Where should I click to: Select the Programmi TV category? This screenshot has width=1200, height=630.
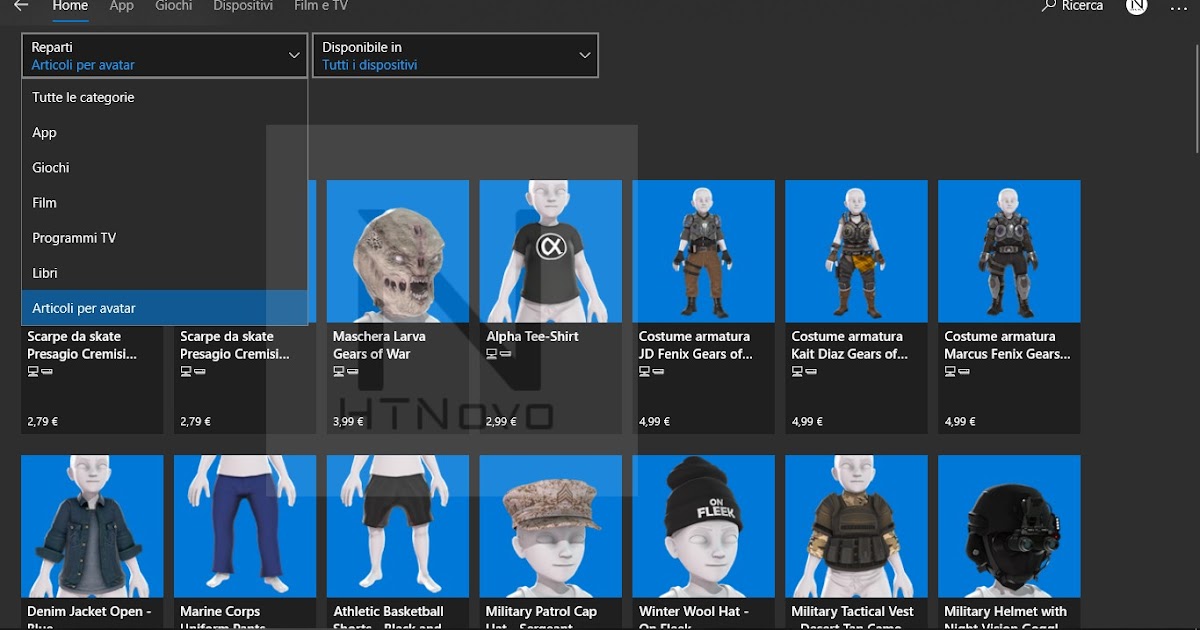(x=77, y=237)
